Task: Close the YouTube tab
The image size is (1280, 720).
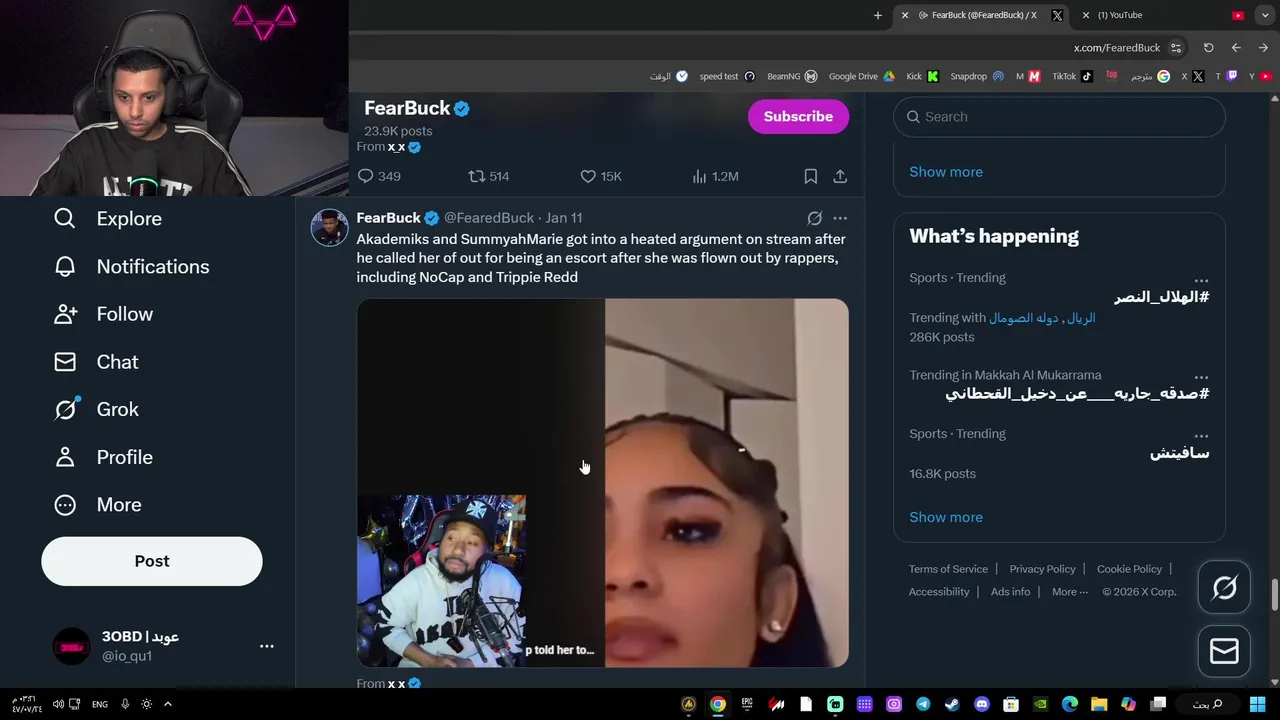Action: tap(1086, 15)
